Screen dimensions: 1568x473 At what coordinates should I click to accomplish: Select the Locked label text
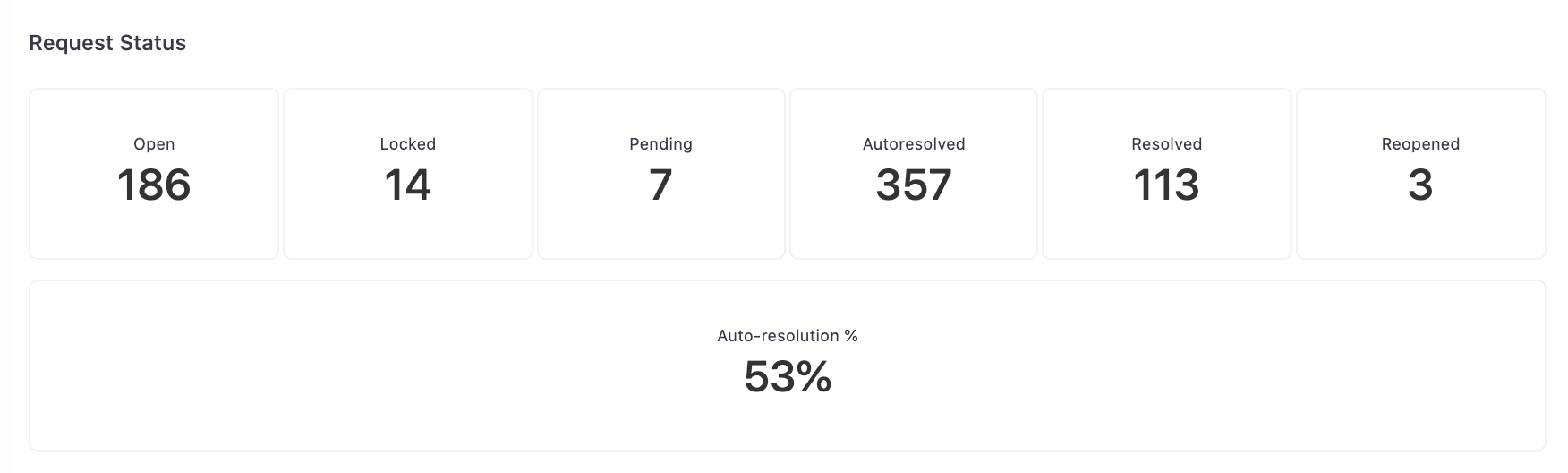tap(408, 143)
